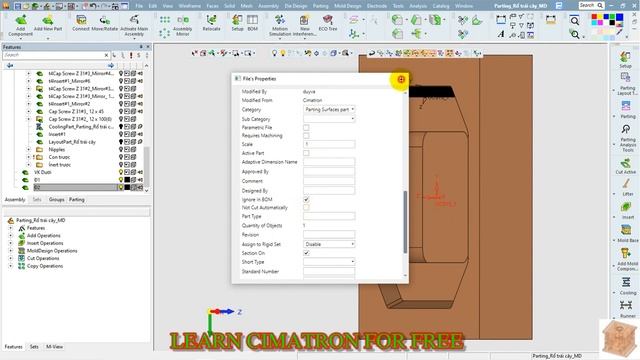Viewport: 640px width, 360px height.
Task: Open Parting Analysis Tools in the sidebar
Action: 626,139
